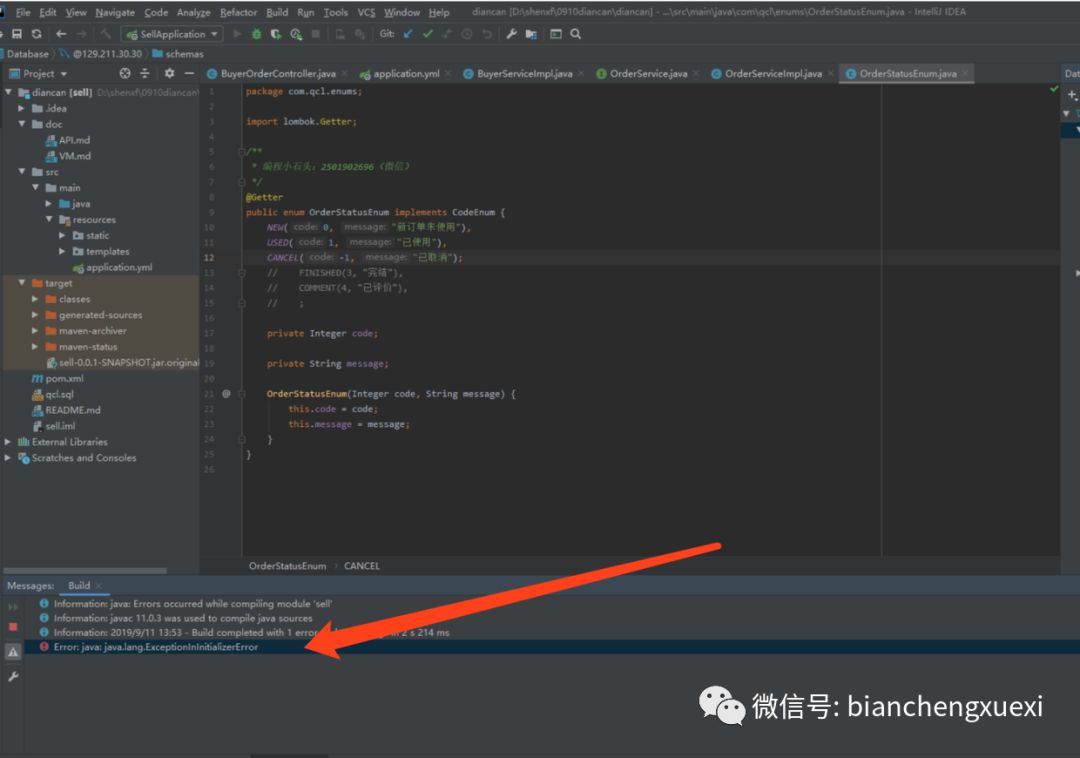The height and width of the screenshot is (758, 1080).
Task: Click the Collapse All icon in Project panel
Action: click(145, 74)
